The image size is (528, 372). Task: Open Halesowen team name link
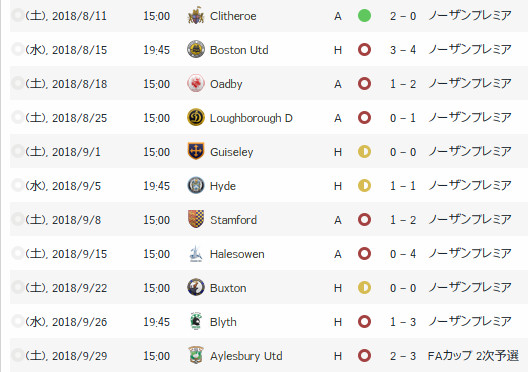[x=237, y=254]
